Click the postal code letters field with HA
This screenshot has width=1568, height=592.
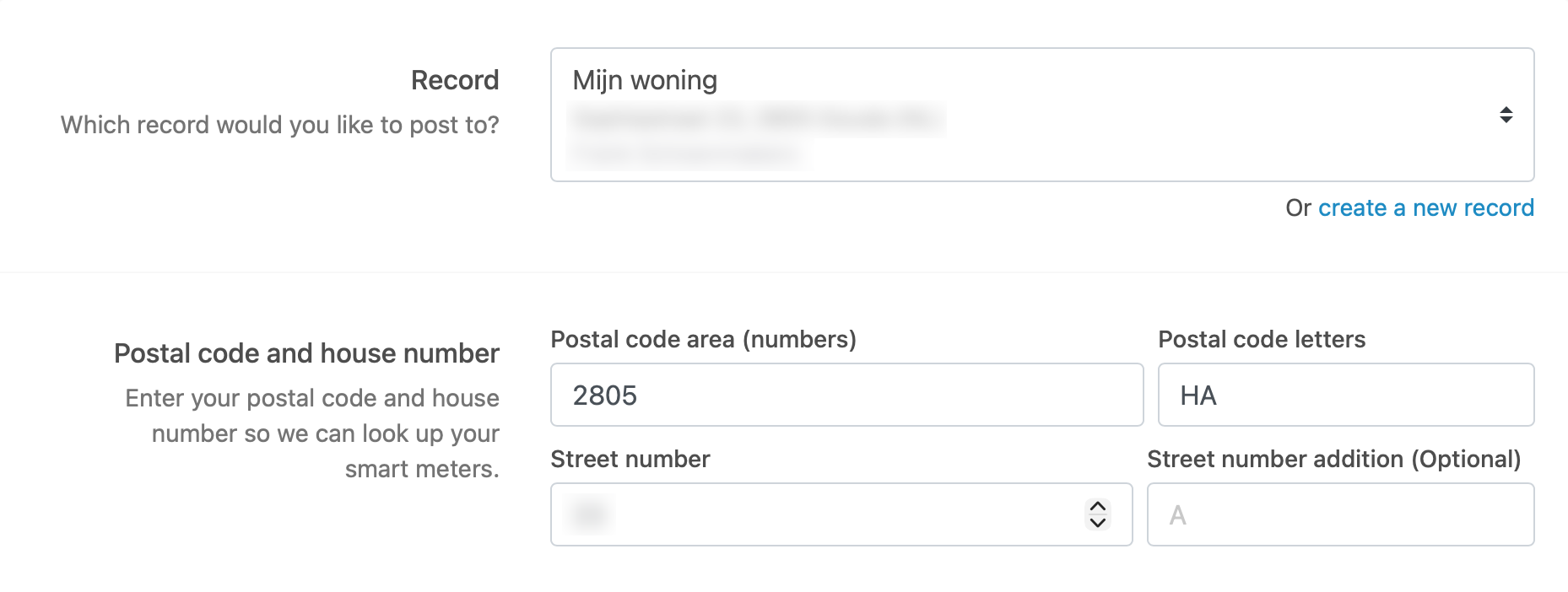tap(1345, 396)
